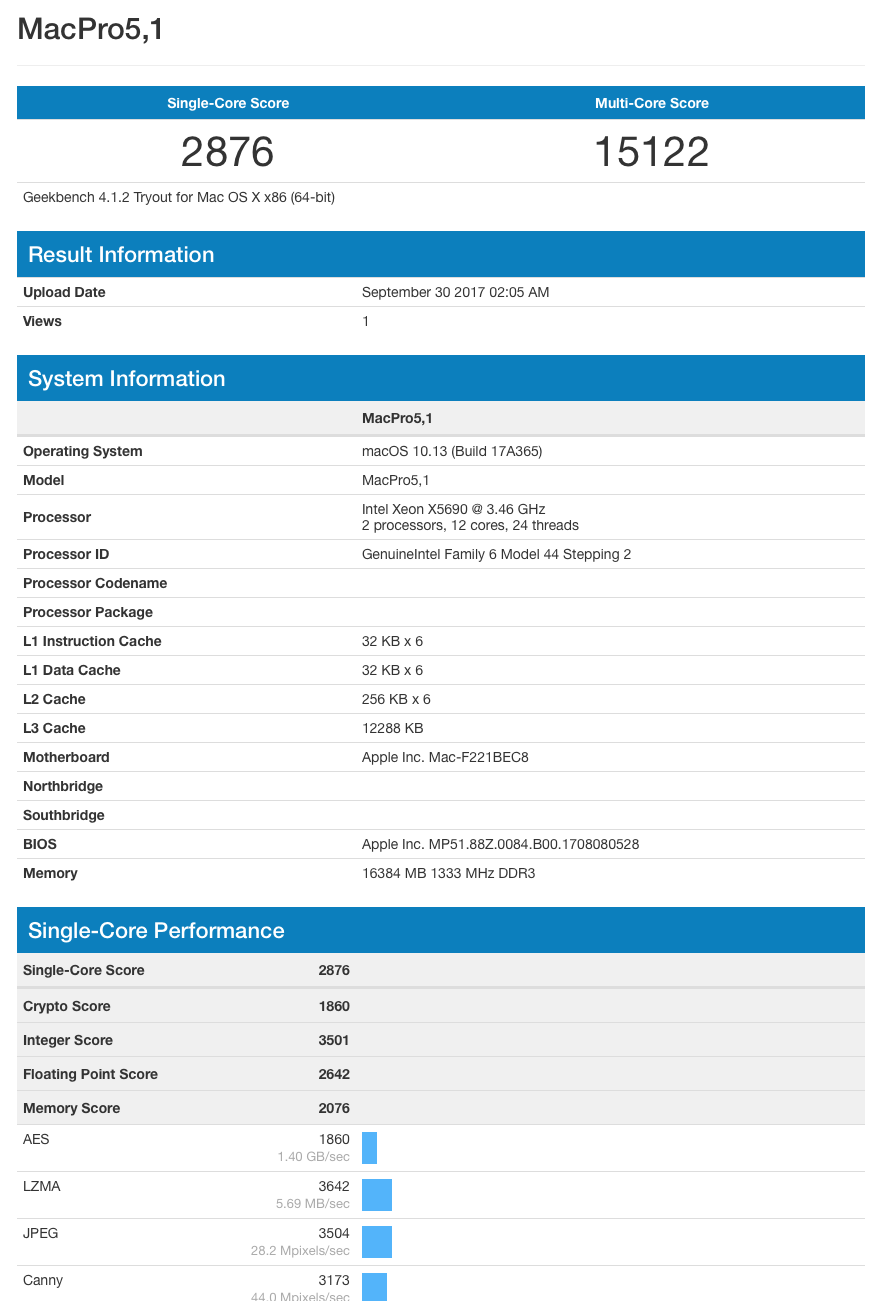Image resolution: width=877 pixels, height=1301 pixels.
Task: Click the Memory row label
Action: point(50,873)
